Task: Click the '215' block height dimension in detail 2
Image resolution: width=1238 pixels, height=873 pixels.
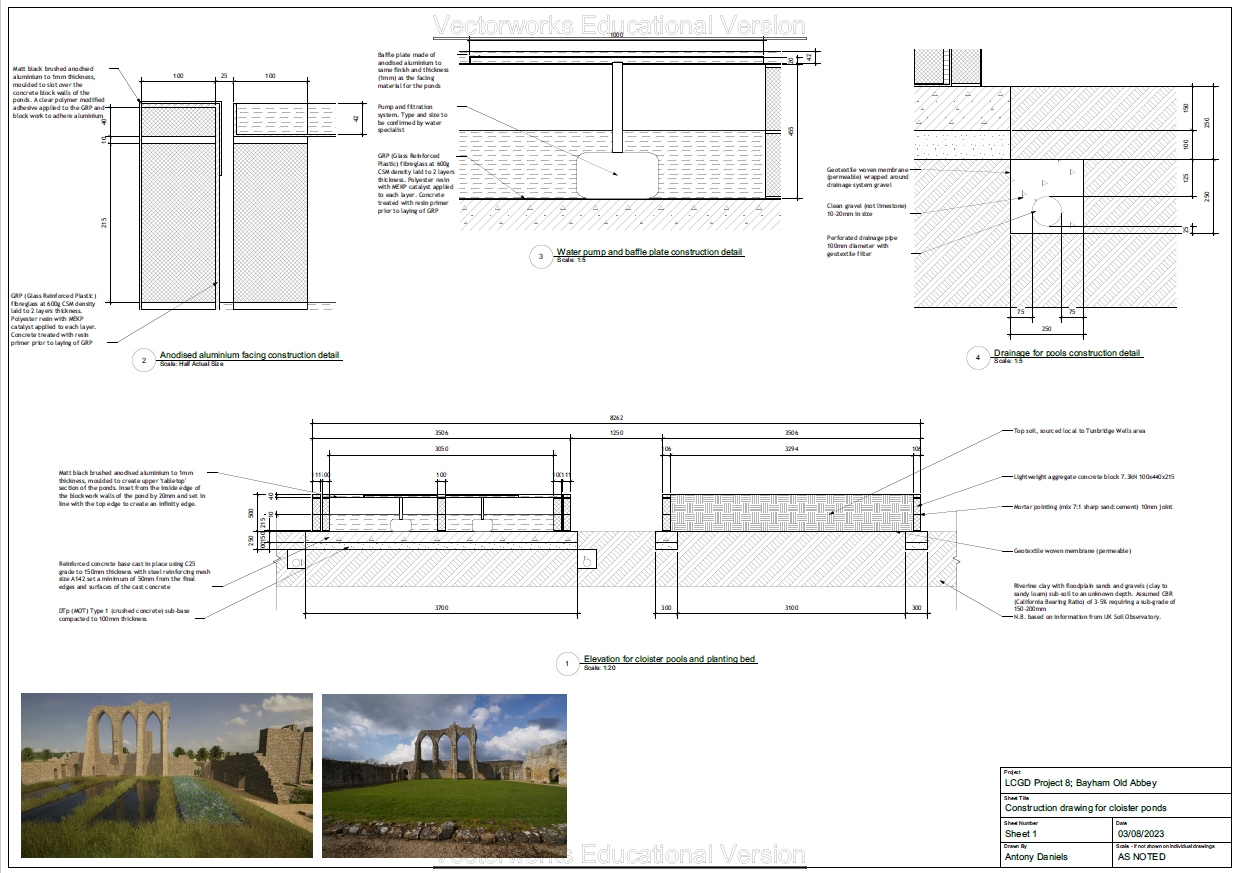Action: 104,223
